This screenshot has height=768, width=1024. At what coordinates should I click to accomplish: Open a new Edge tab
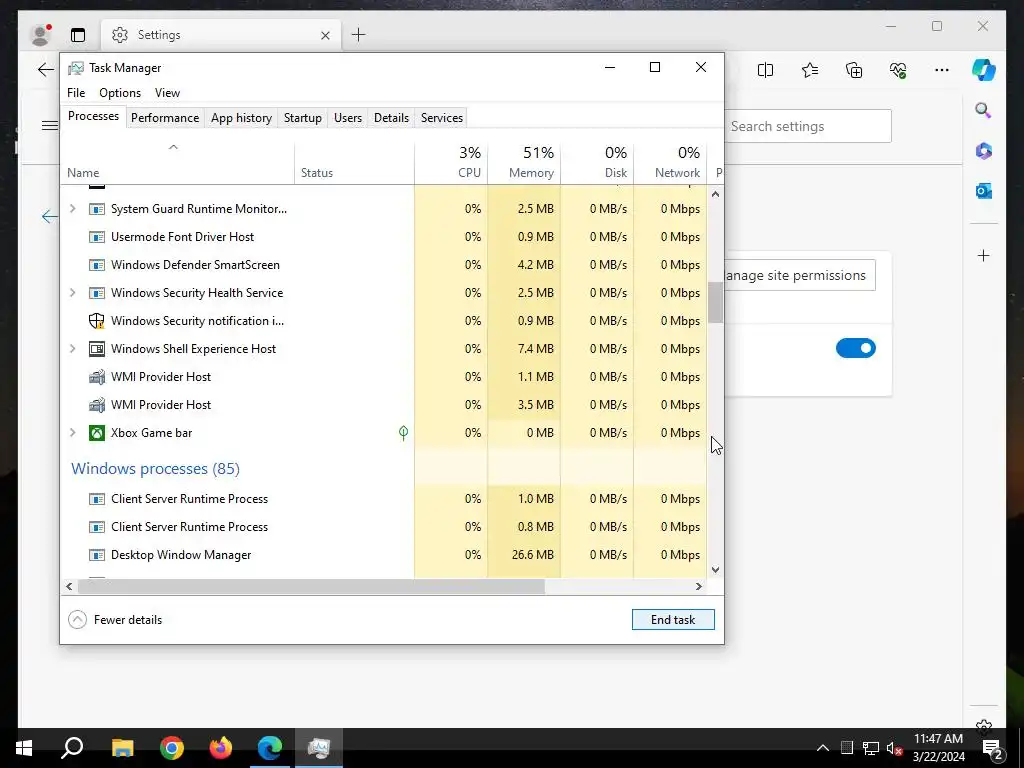[359, 35]
